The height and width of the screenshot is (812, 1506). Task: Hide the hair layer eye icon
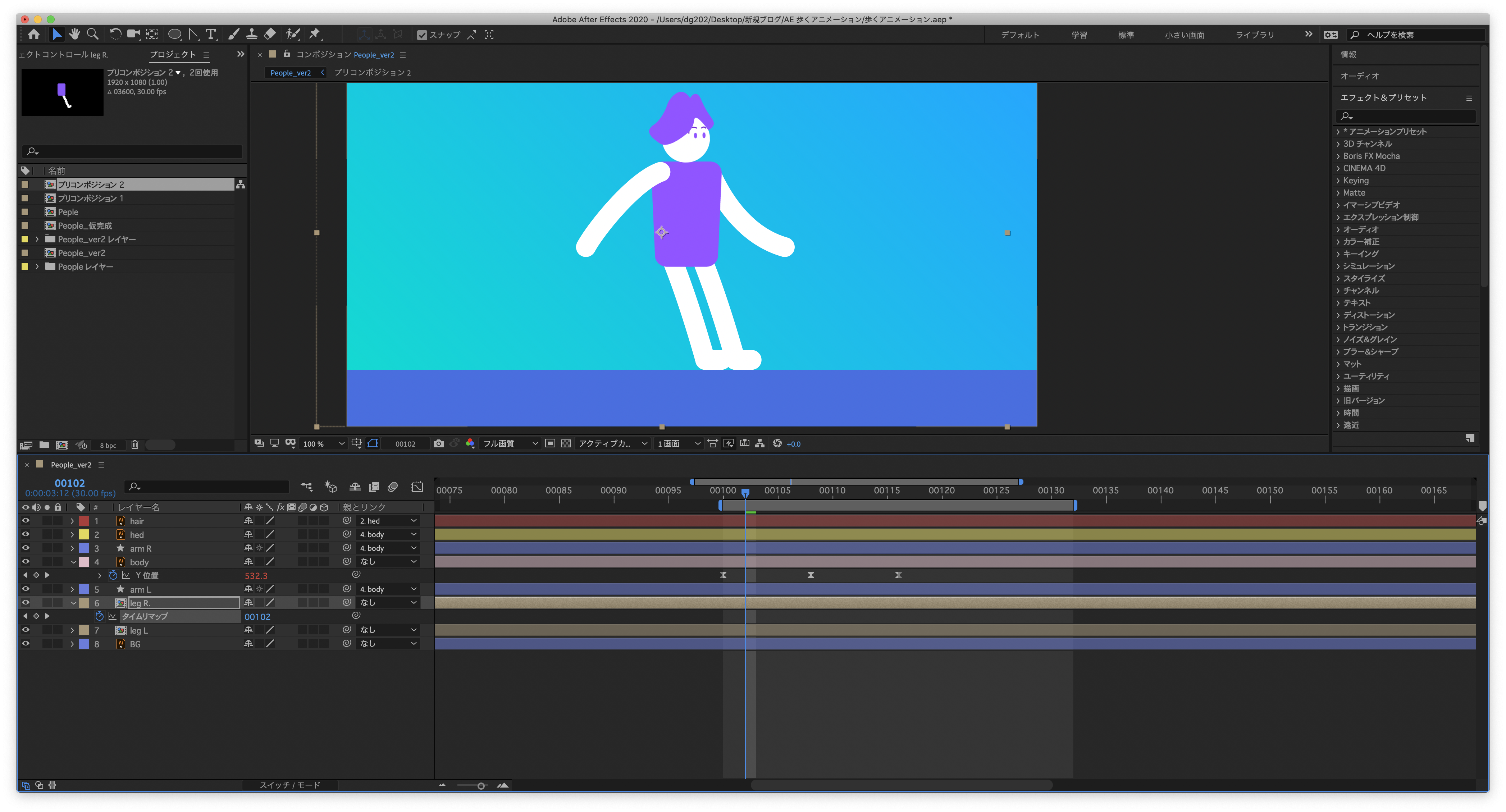(x=25, y=520)
